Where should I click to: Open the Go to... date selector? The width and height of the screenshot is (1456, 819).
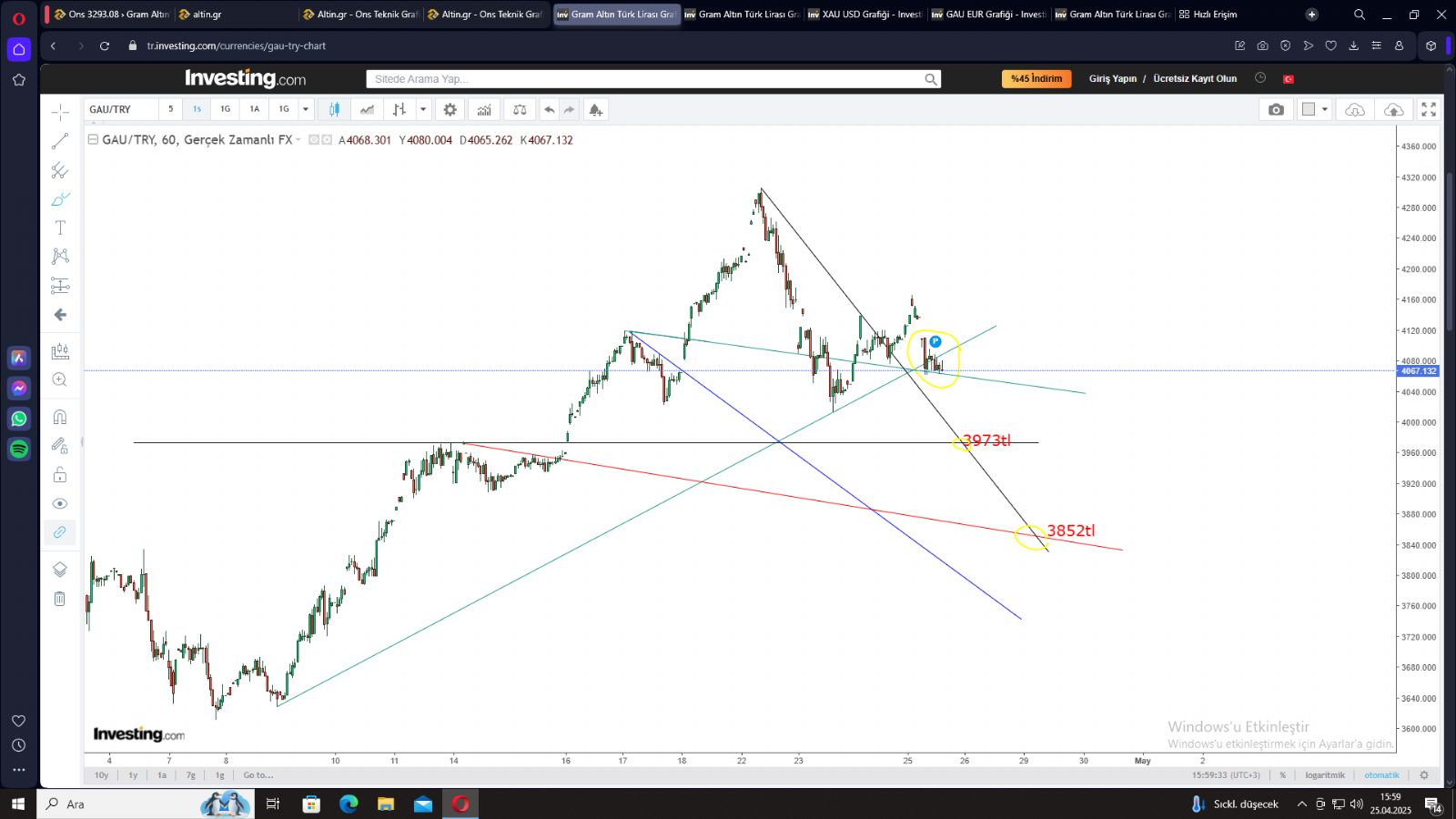258,775
